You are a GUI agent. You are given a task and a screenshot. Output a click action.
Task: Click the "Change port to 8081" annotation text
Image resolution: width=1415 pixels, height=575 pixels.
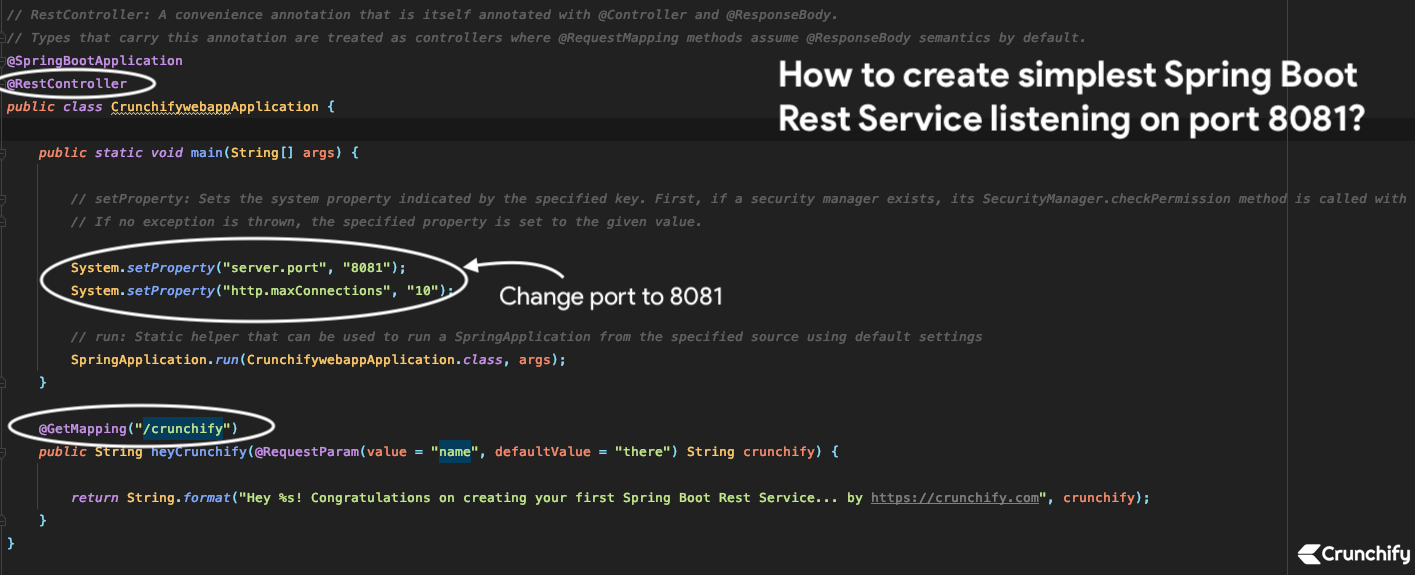[610, 297]
